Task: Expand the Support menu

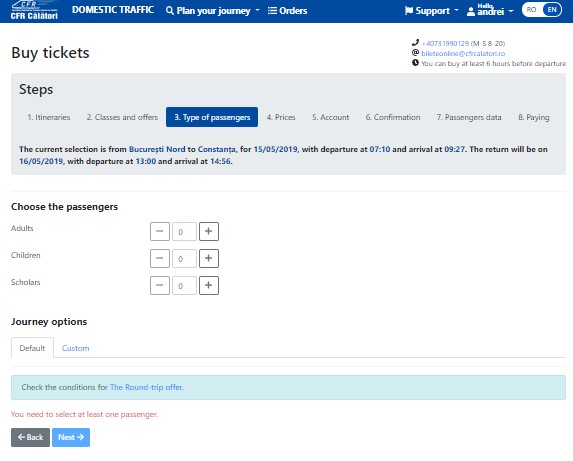Action: coord(432,11)
